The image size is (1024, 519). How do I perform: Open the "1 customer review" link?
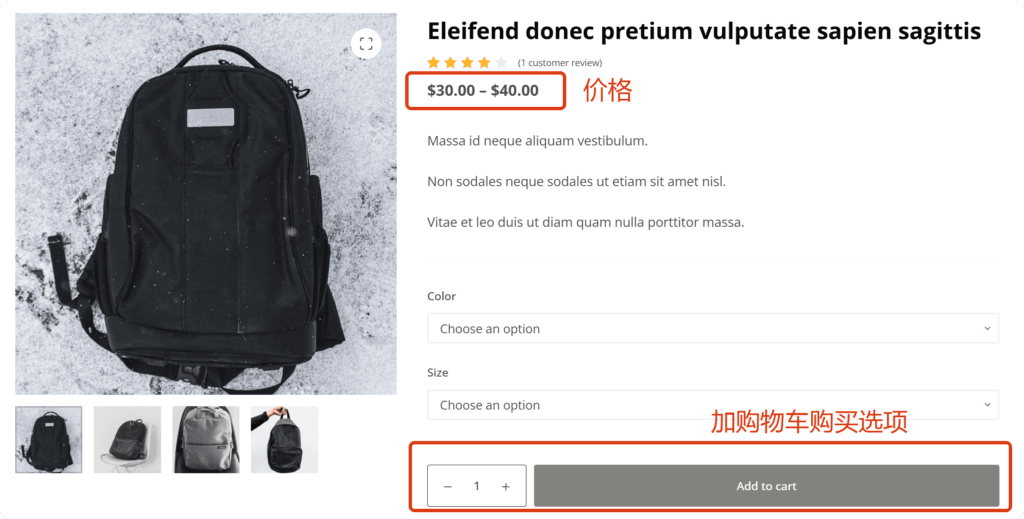(560, 63)
